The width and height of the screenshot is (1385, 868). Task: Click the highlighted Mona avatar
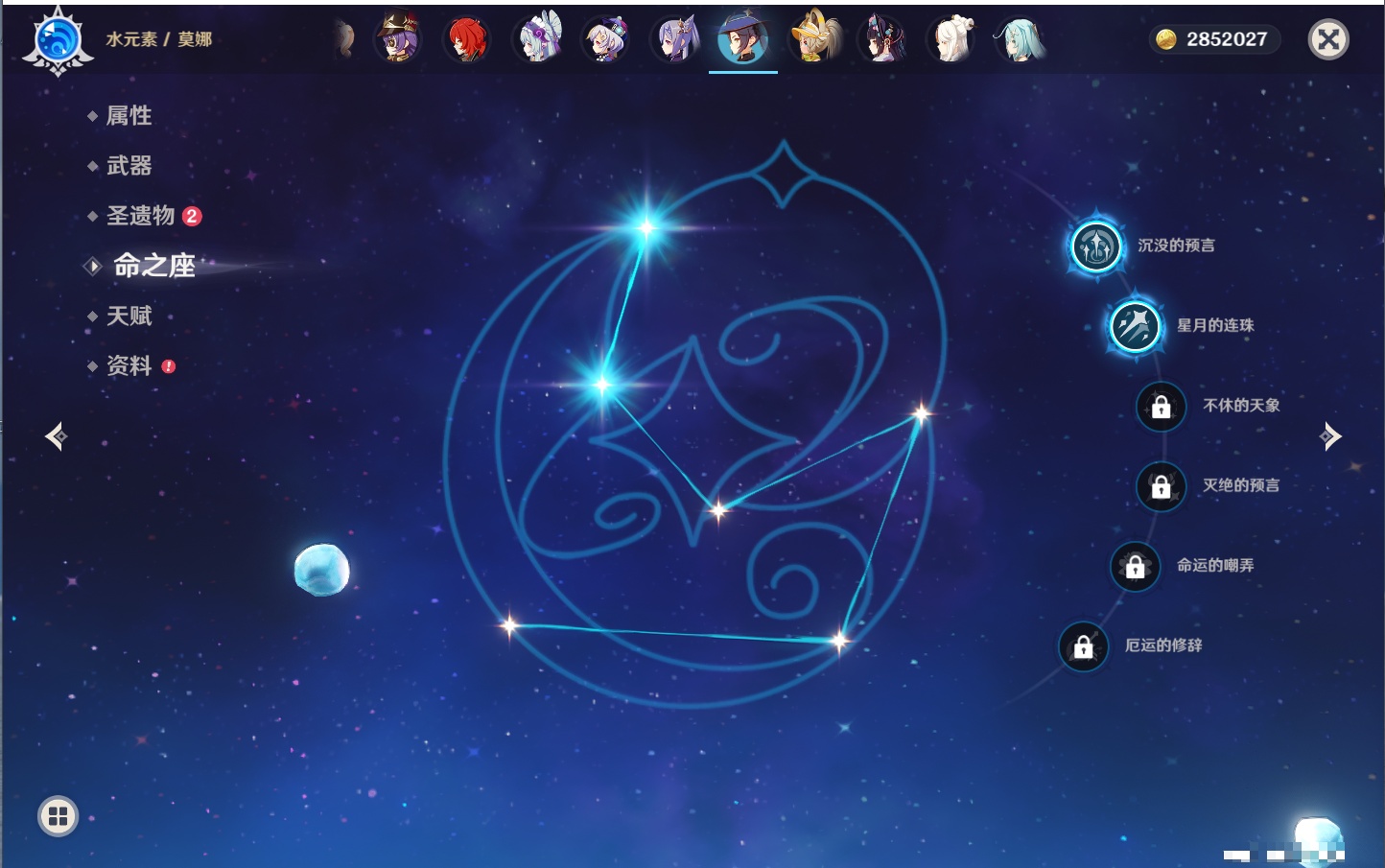click(x=743, y=38)
